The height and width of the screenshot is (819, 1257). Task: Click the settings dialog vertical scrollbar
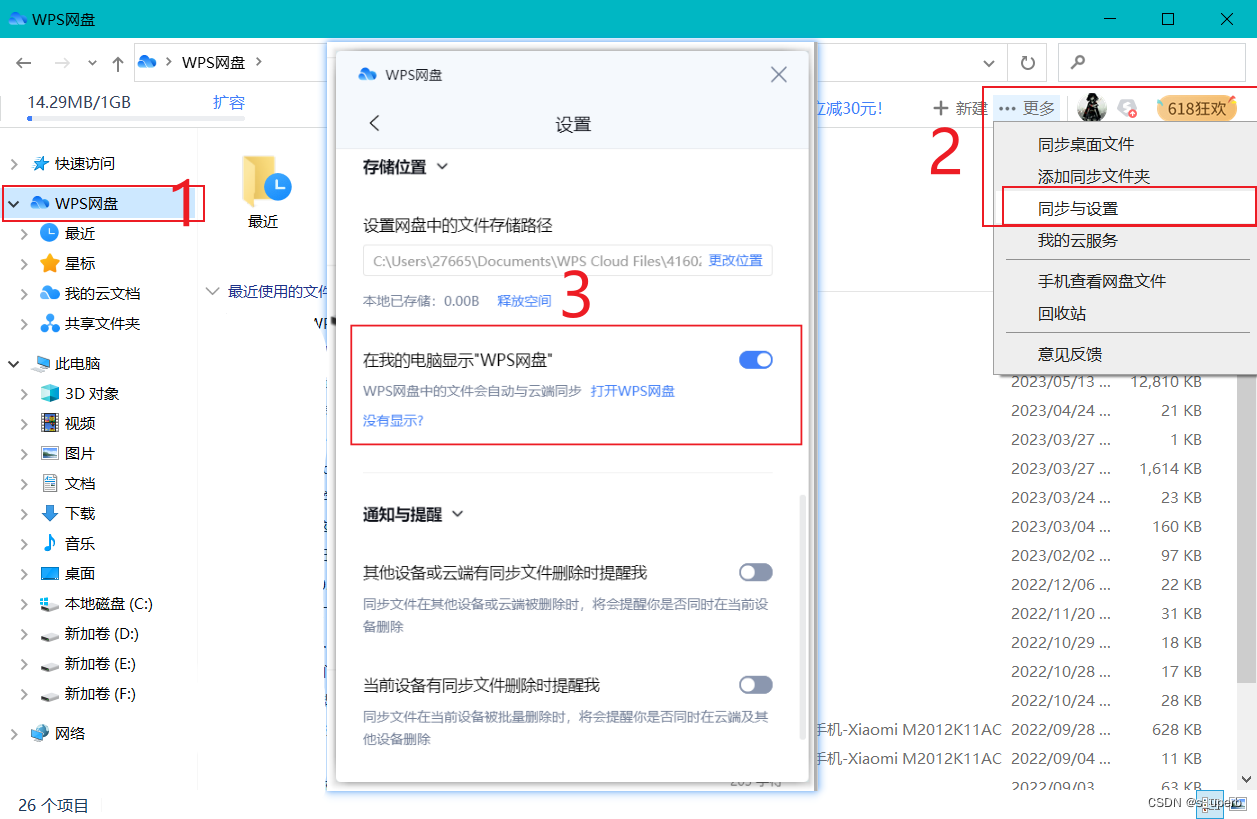[x=801, y=617]
